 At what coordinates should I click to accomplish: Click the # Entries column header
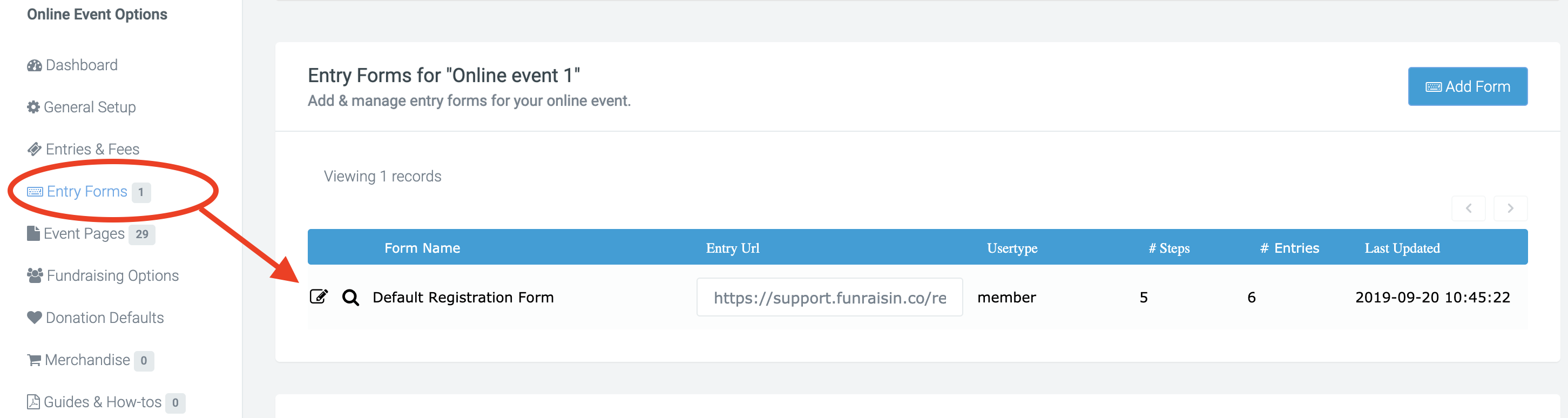click(1289, 248)
